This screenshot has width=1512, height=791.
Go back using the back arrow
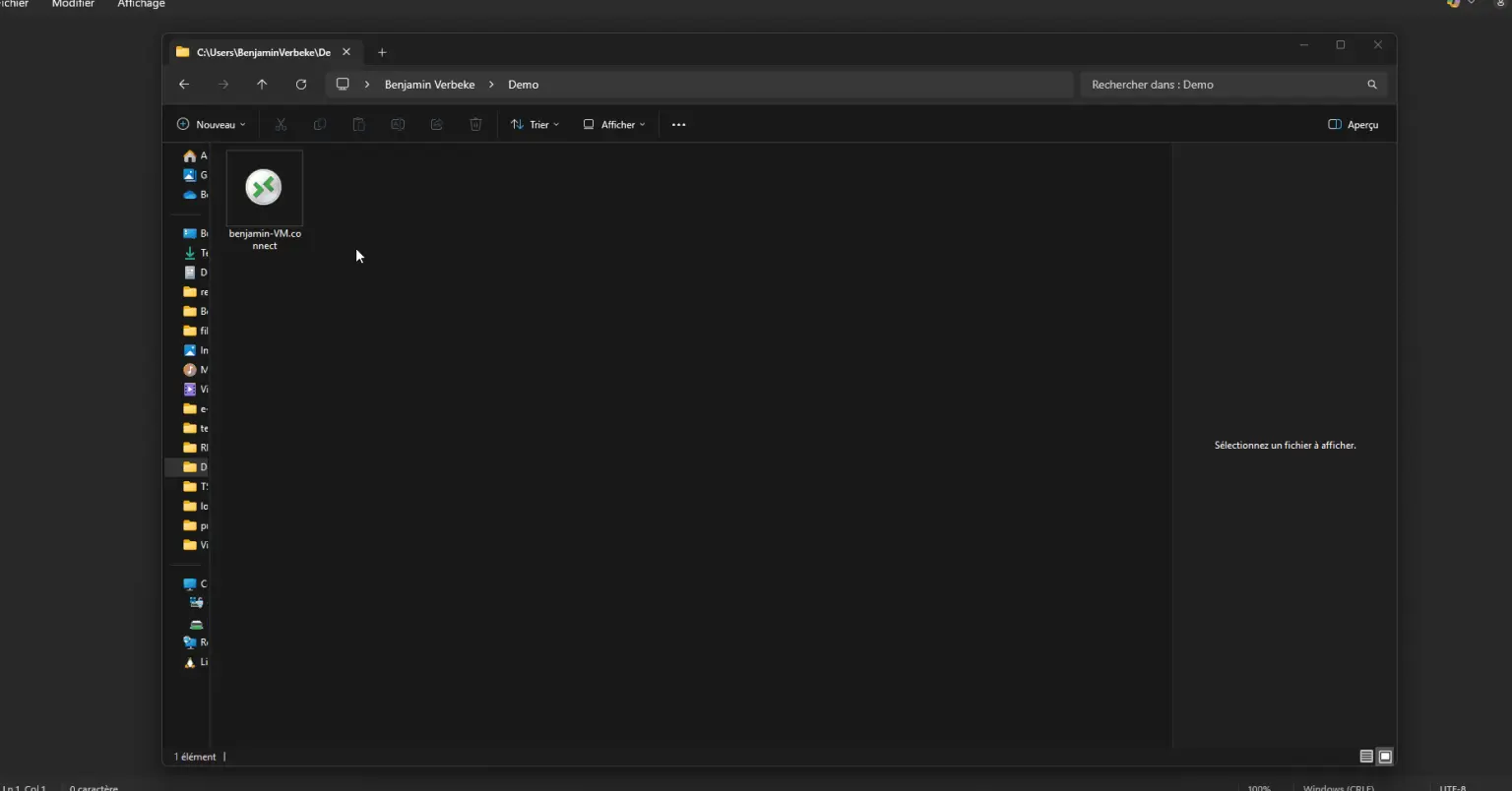coord(184,85)
